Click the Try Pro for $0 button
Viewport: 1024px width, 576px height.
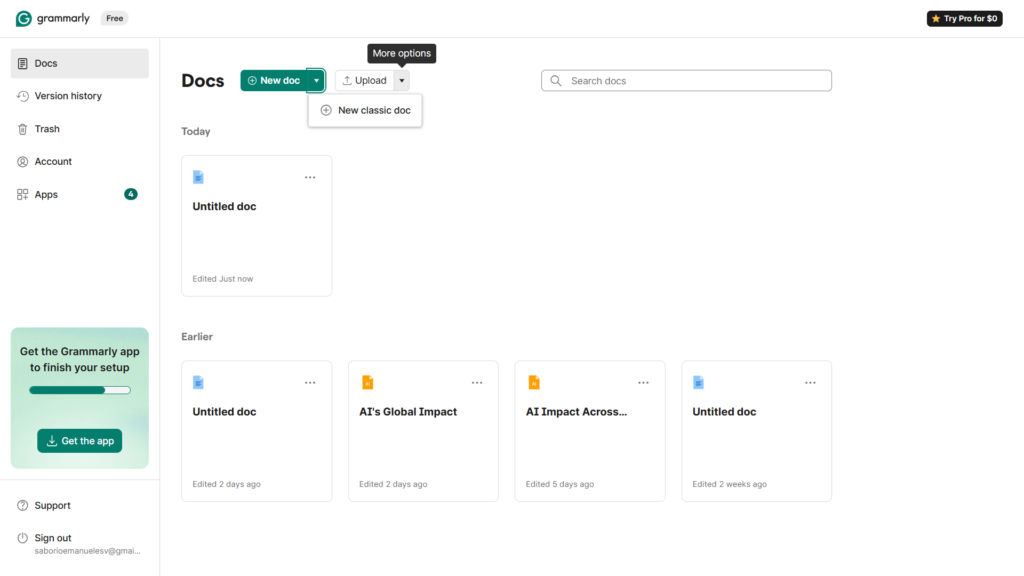(965, 18)
